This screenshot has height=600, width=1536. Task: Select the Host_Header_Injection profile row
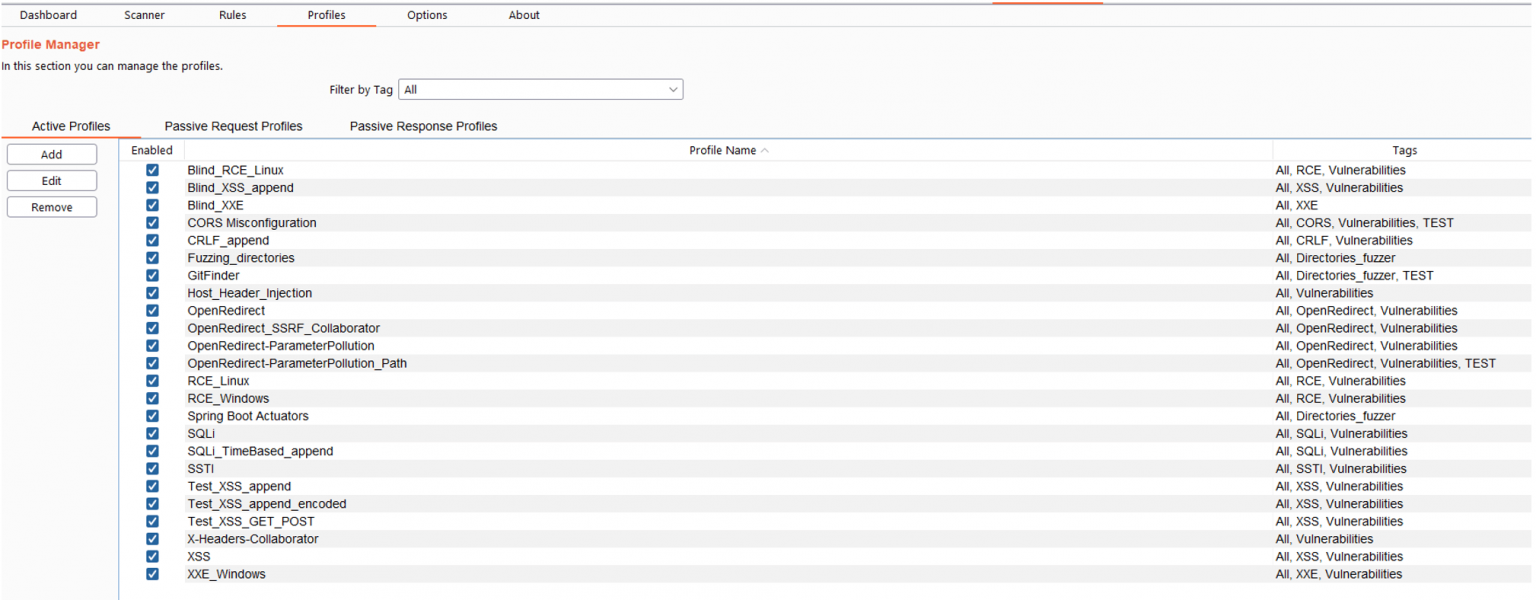click(x=249, y=293)
